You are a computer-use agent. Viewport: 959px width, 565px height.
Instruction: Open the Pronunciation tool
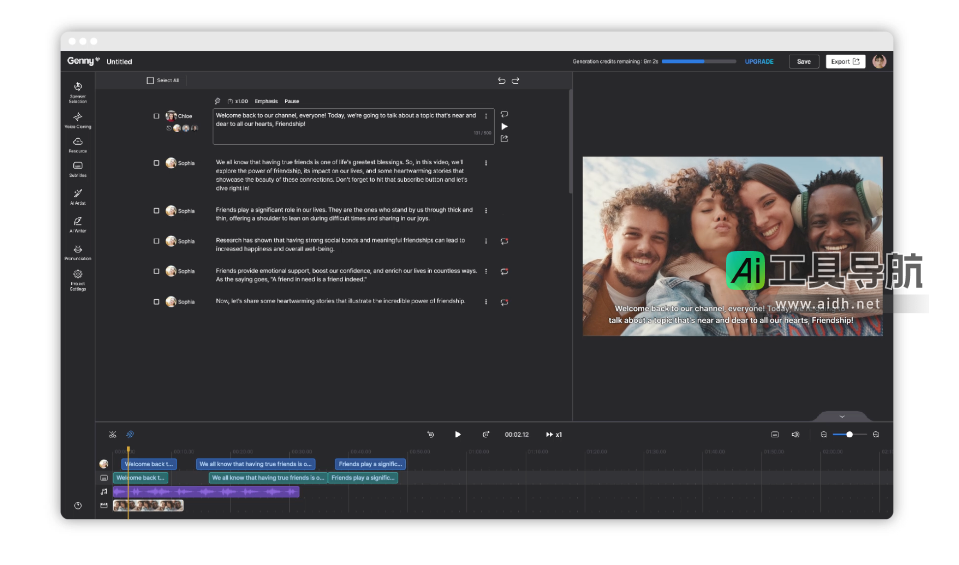(x=78, y=250)
